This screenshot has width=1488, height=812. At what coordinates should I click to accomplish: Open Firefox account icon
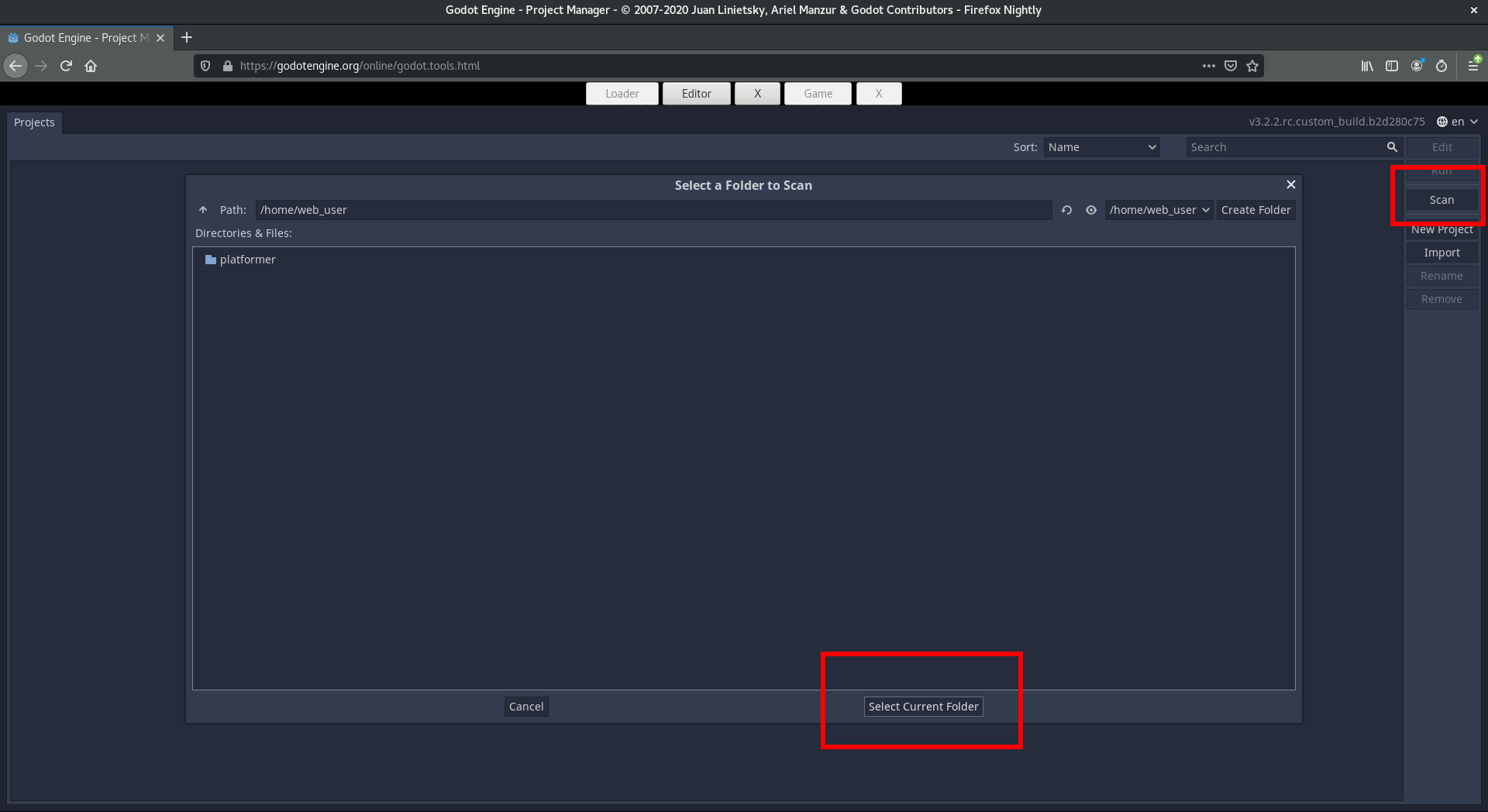coord(1417,66)
